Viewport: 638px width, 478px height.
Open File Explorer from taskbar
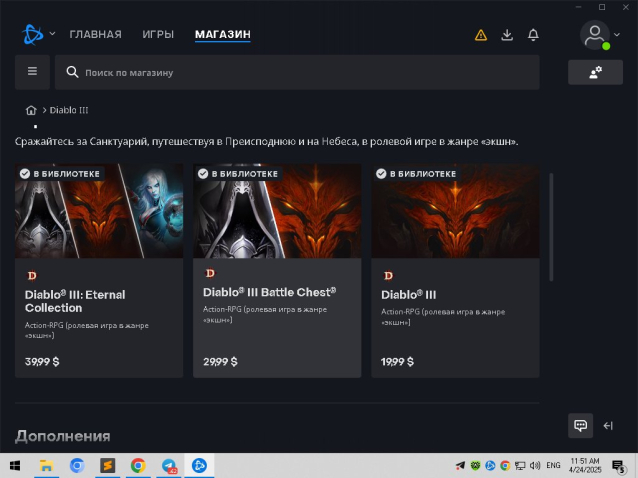46,465
